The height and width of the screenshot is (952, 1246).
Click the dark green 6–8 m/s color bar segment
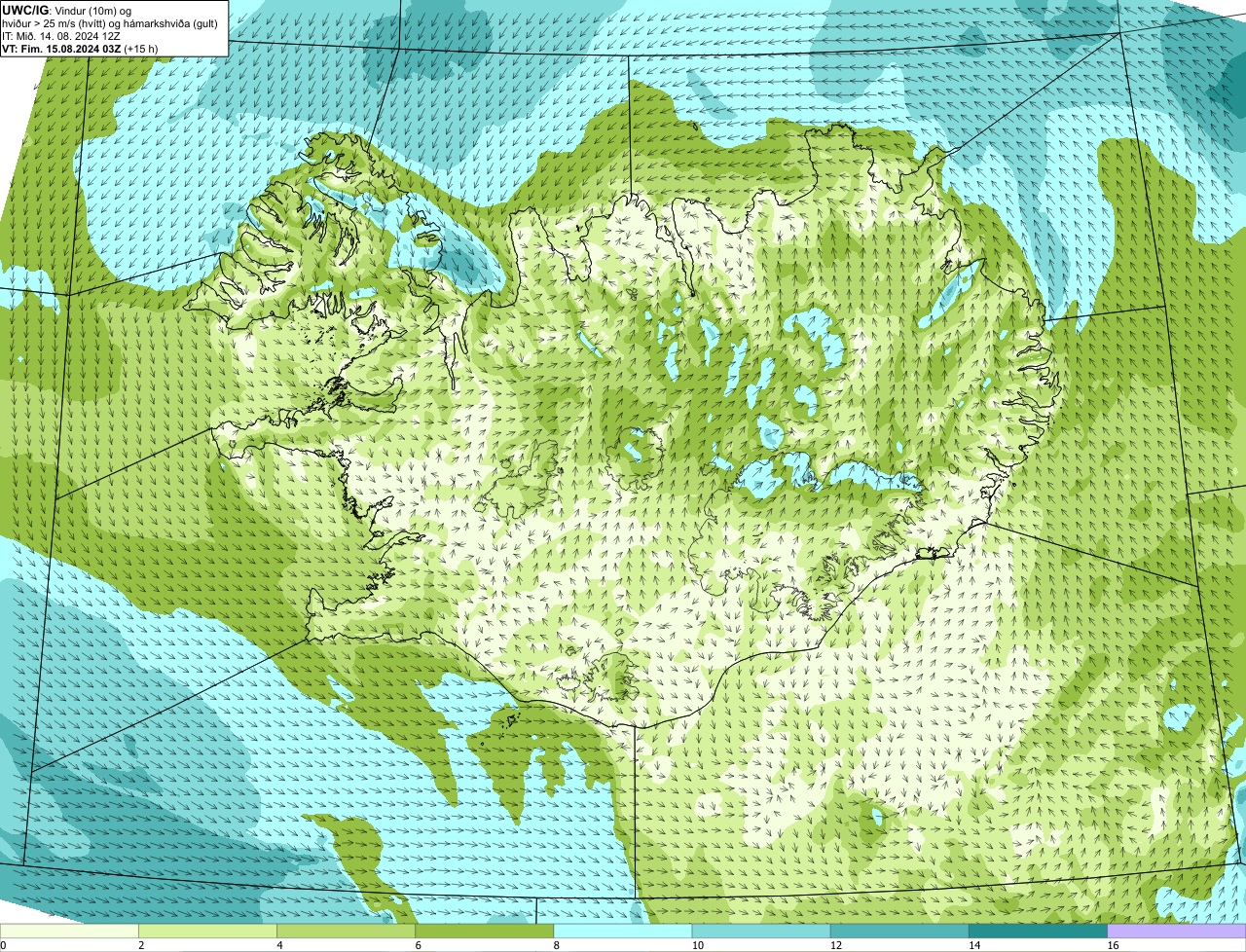[x=485, y=932]
